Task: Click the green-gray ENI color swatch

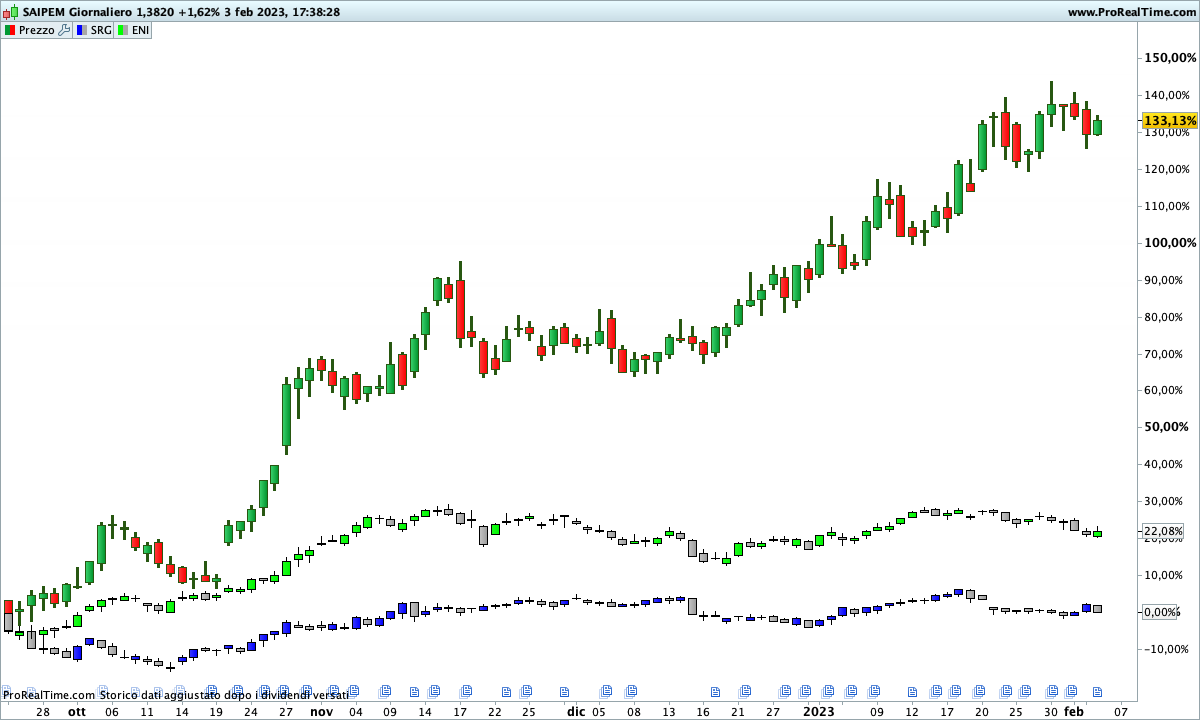Action: [123, 30]
